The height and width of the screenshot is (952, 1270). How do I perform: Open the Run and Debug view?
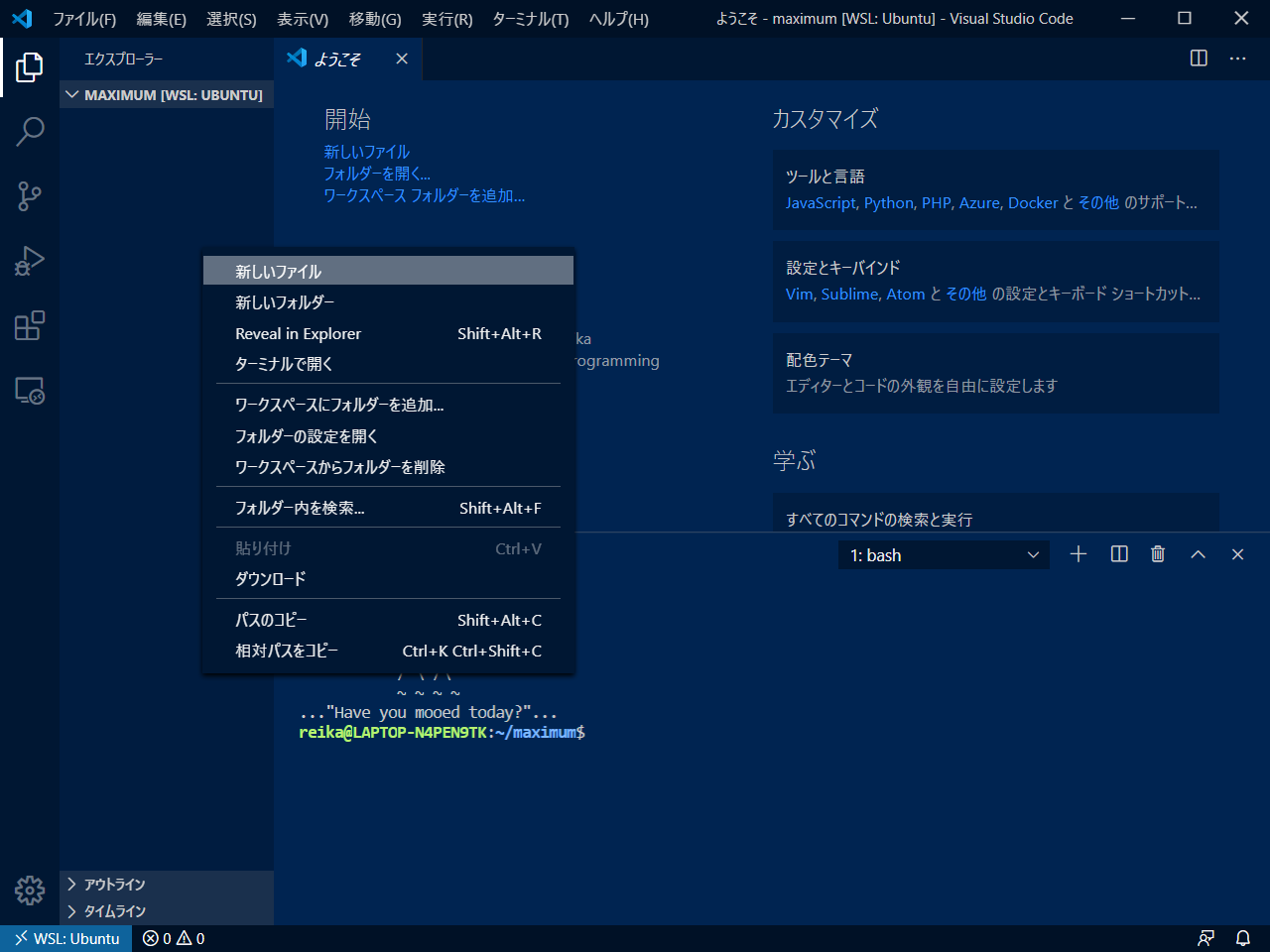click(x=30, y=260)
